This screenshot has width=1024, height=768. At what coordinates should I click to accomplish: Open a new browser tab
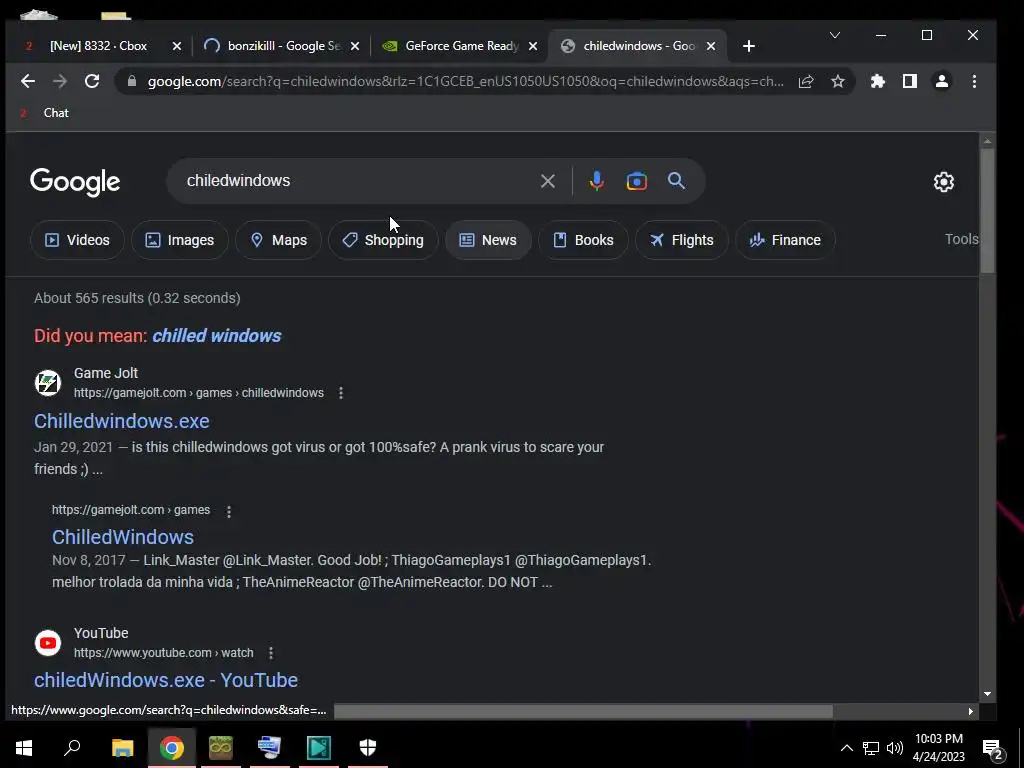[749, 46]
